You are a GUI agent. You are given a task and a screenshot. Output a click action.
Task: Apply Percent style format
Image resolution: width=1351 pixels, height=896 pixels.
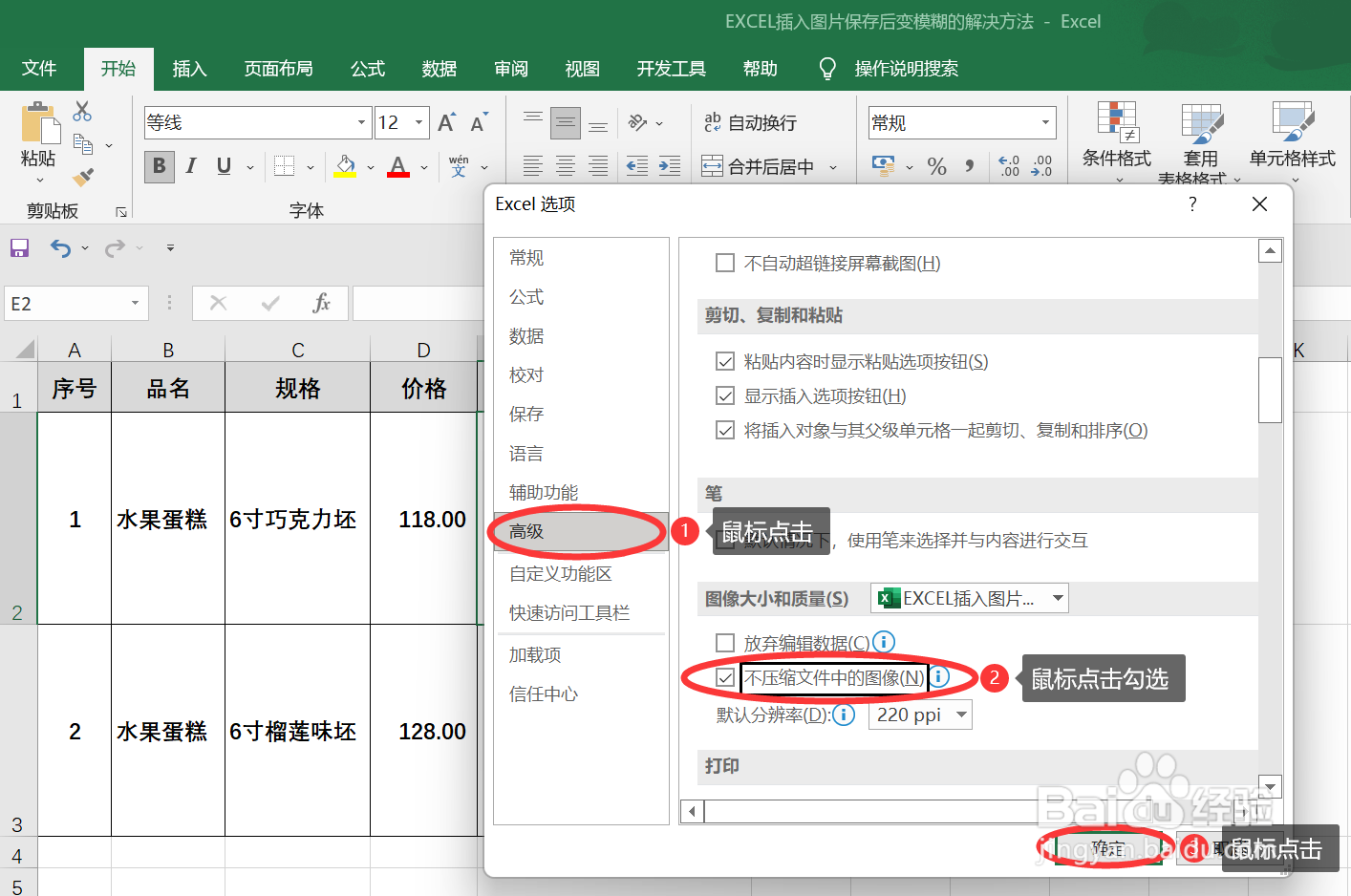pos(937,167)
